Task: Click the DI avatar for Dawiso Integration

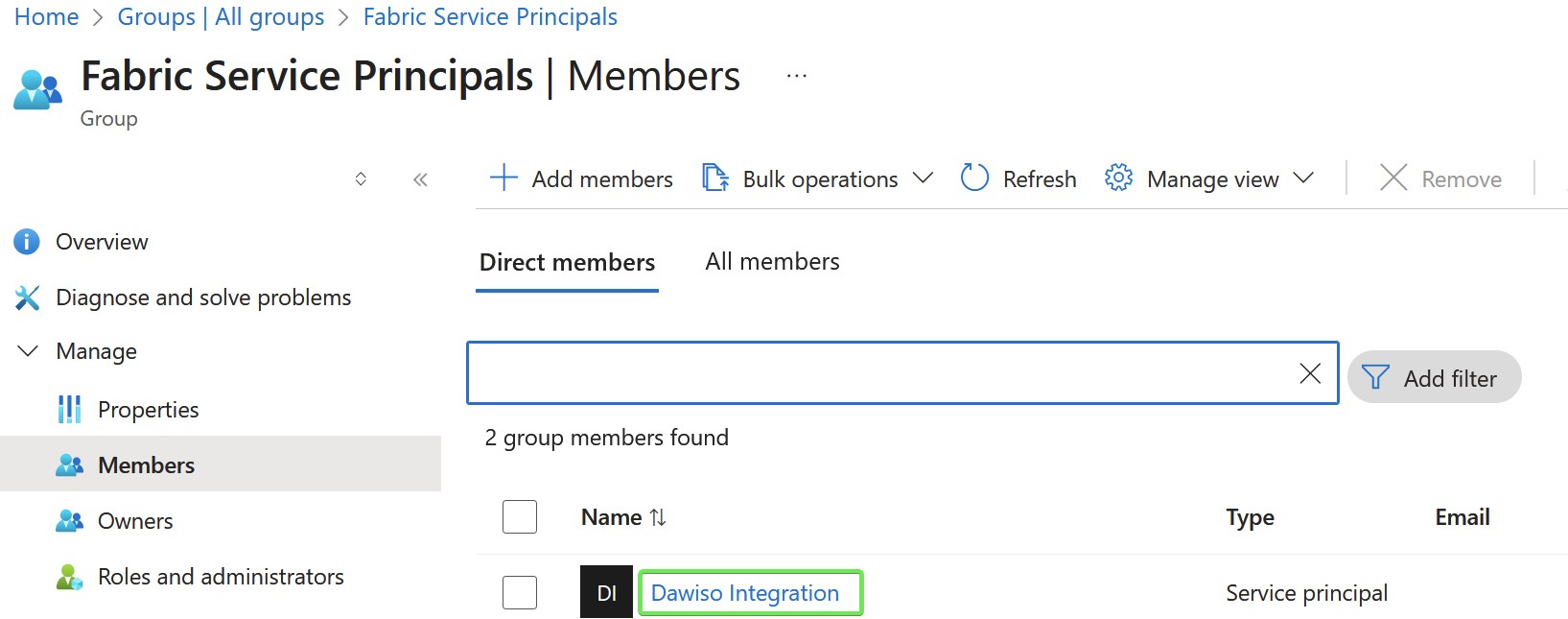Action: click(x=605, y=592)
